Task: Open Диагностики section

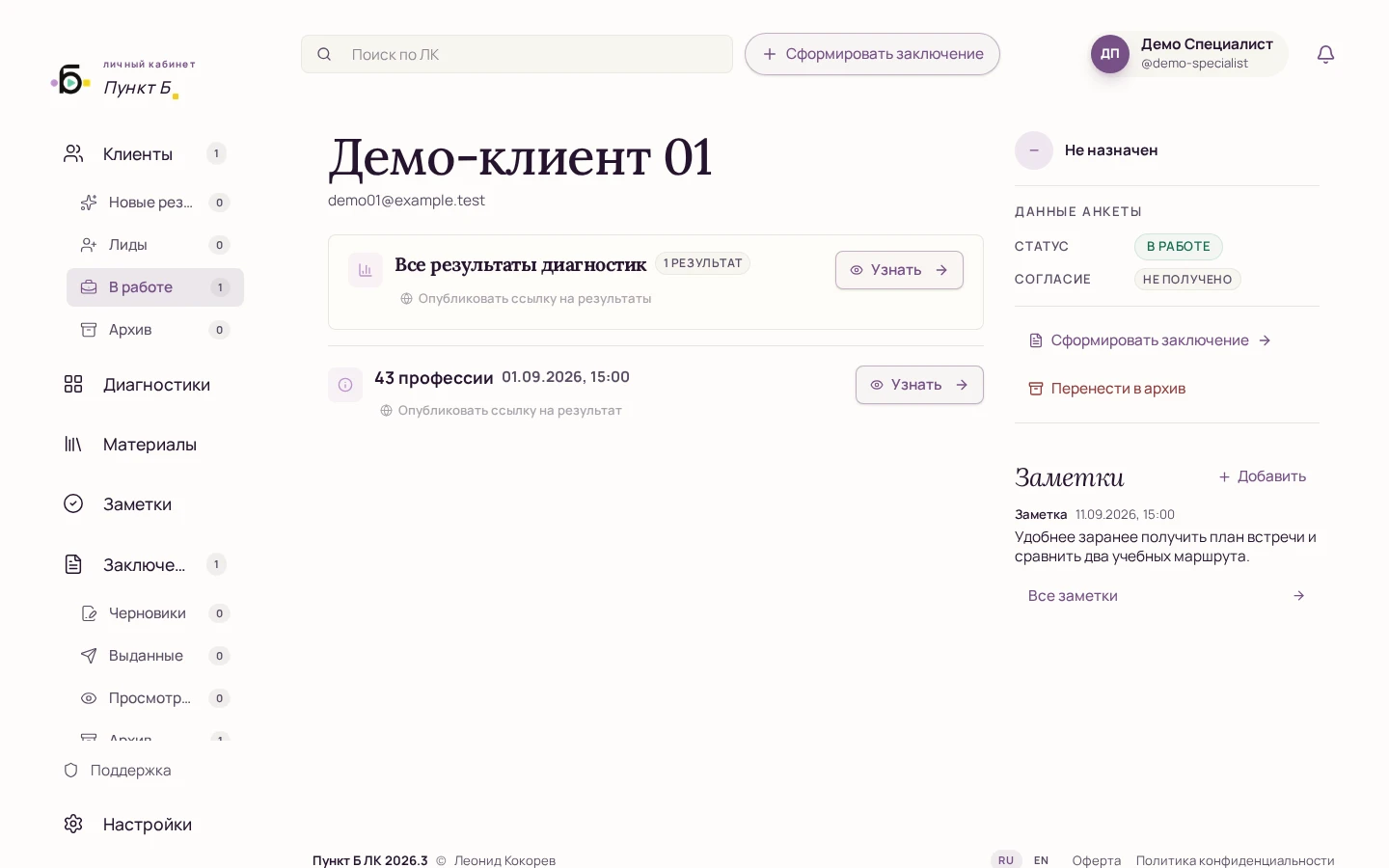Action: pos(145,385)
